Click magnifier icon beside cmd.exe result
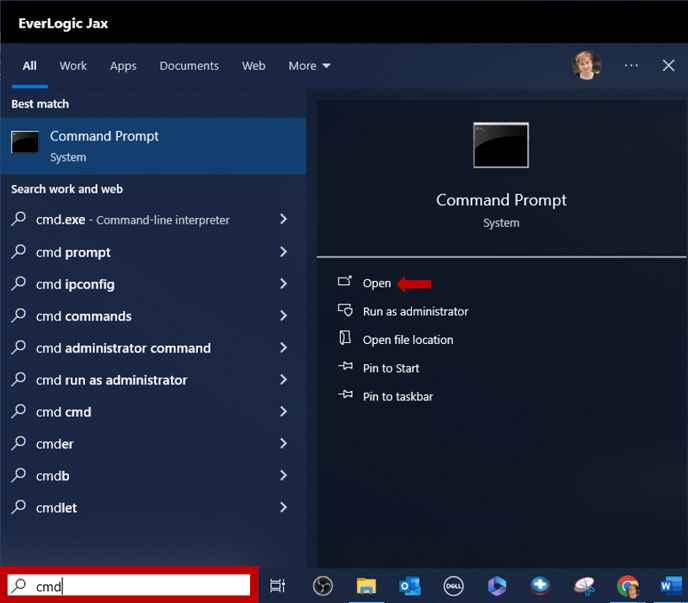 pos(18,219)
